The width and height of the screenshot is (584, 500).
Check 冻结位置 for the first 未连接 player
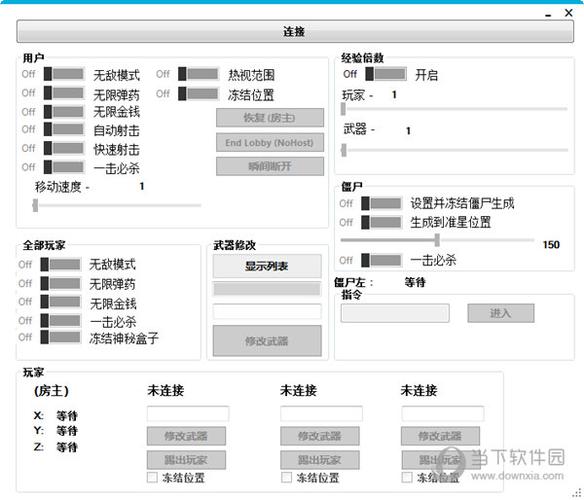[x=152, y=478]
